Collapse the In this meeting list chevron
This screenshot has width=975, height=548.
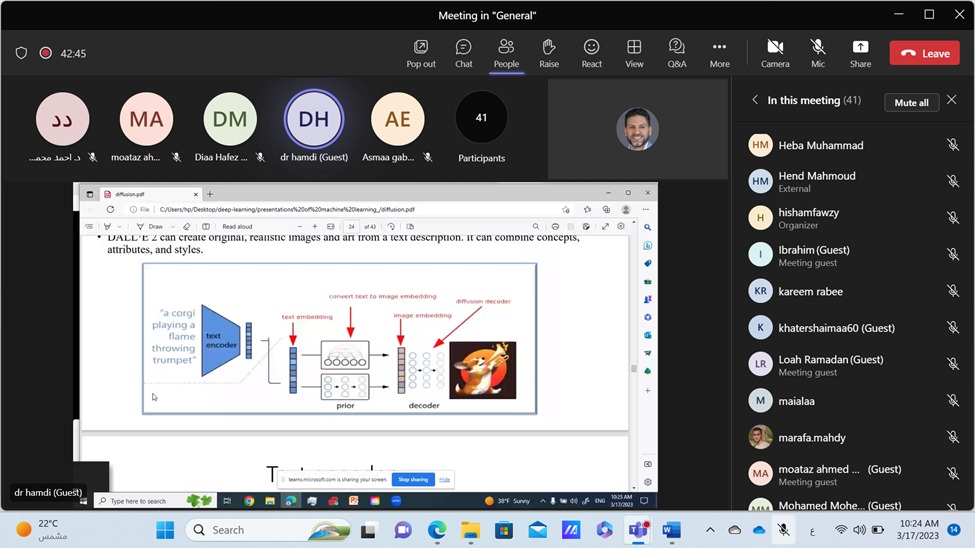tap(755, 101)
